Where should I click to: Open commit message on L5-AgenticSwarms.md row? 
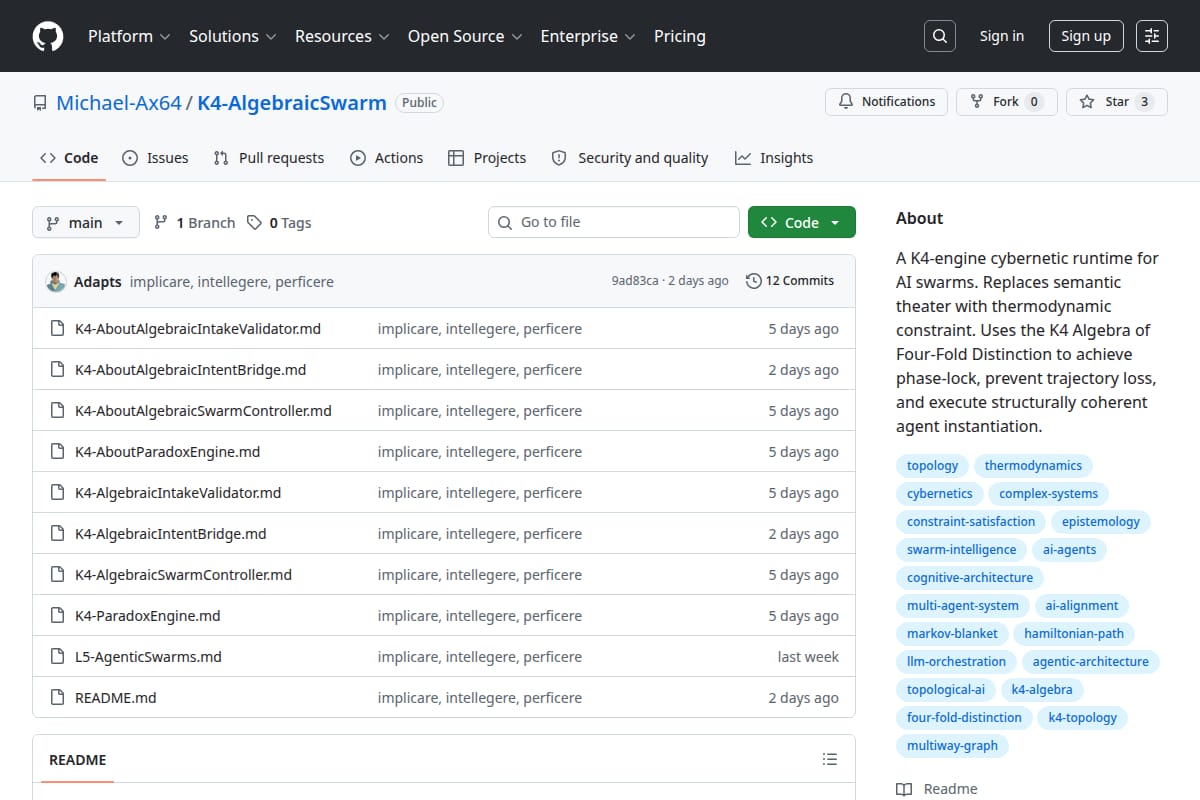tap(480, 657)
